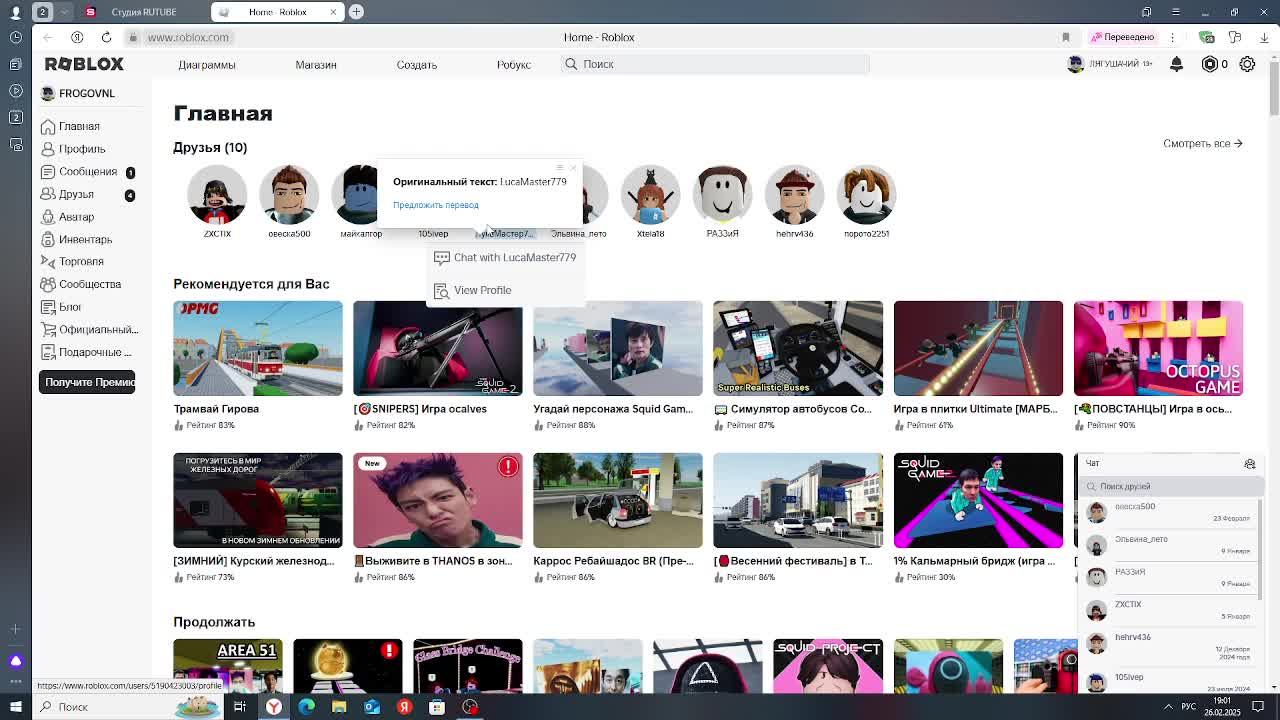Open Task View on the taskbar
1280x720 pixels.
click(x=240, y=707)
